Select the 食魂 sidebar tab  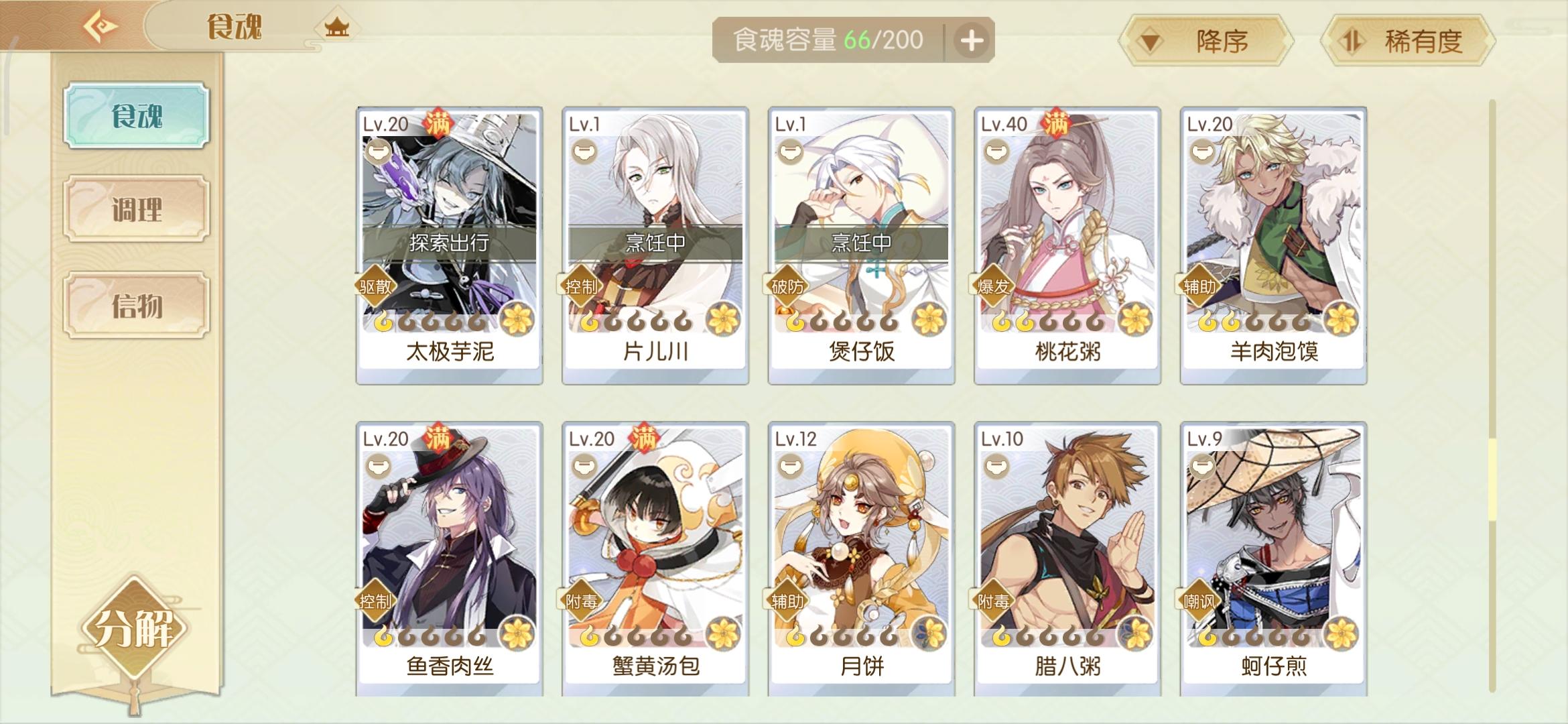tap(137, 116)
